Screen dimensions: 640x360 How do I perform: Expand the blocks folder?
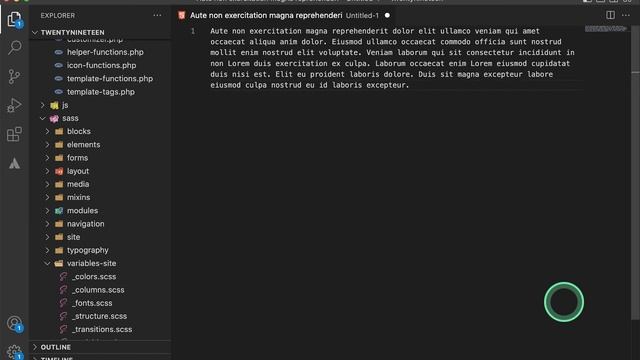click(x=48, y=131)
